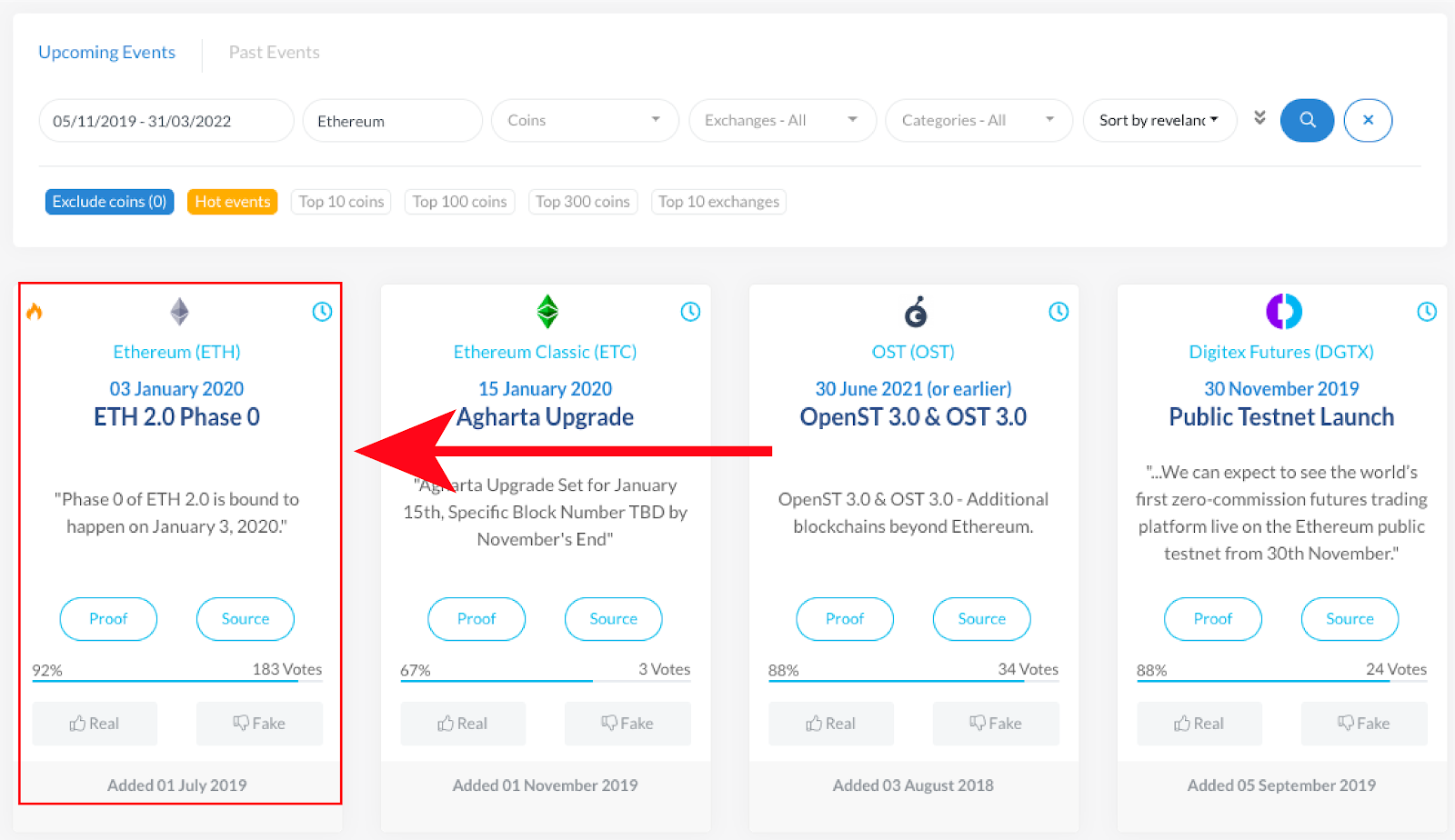The height and width of the screenshot is (840, 1455).
Task: Vote Real on ETH 2.0 Phase 0
Action: tap(95, 724)
